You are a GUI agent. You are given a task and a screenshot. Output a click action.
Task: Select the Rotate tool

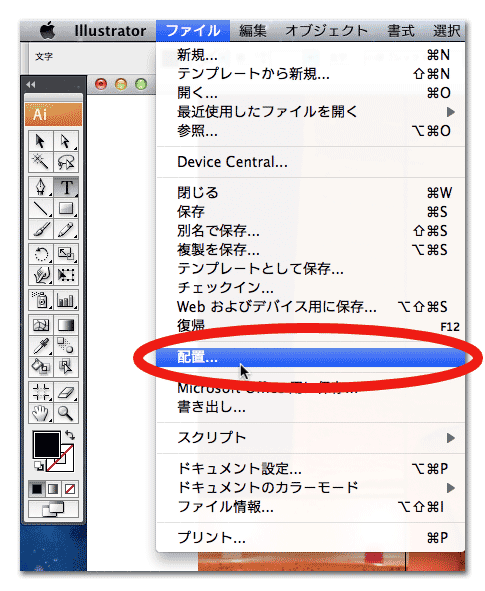tap(40, 254)
